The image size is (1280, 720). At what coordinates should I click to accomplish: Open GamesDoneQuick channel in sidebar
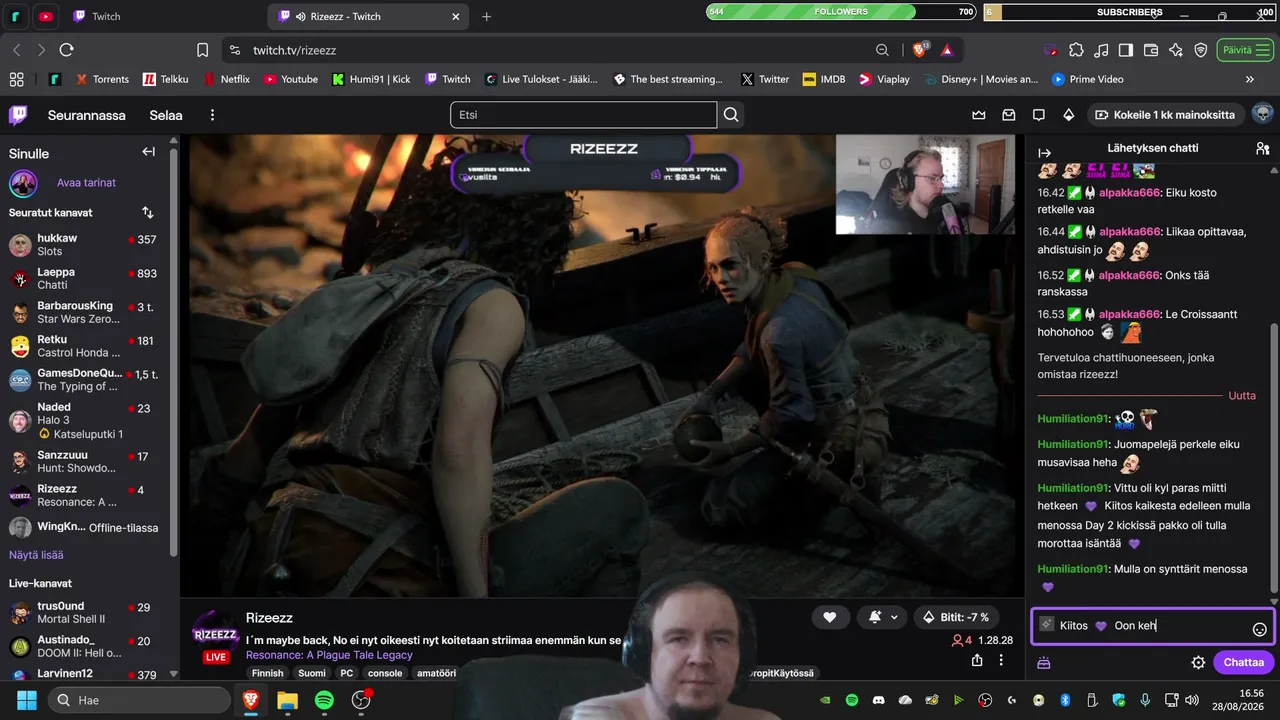click(x=88, y=380)
